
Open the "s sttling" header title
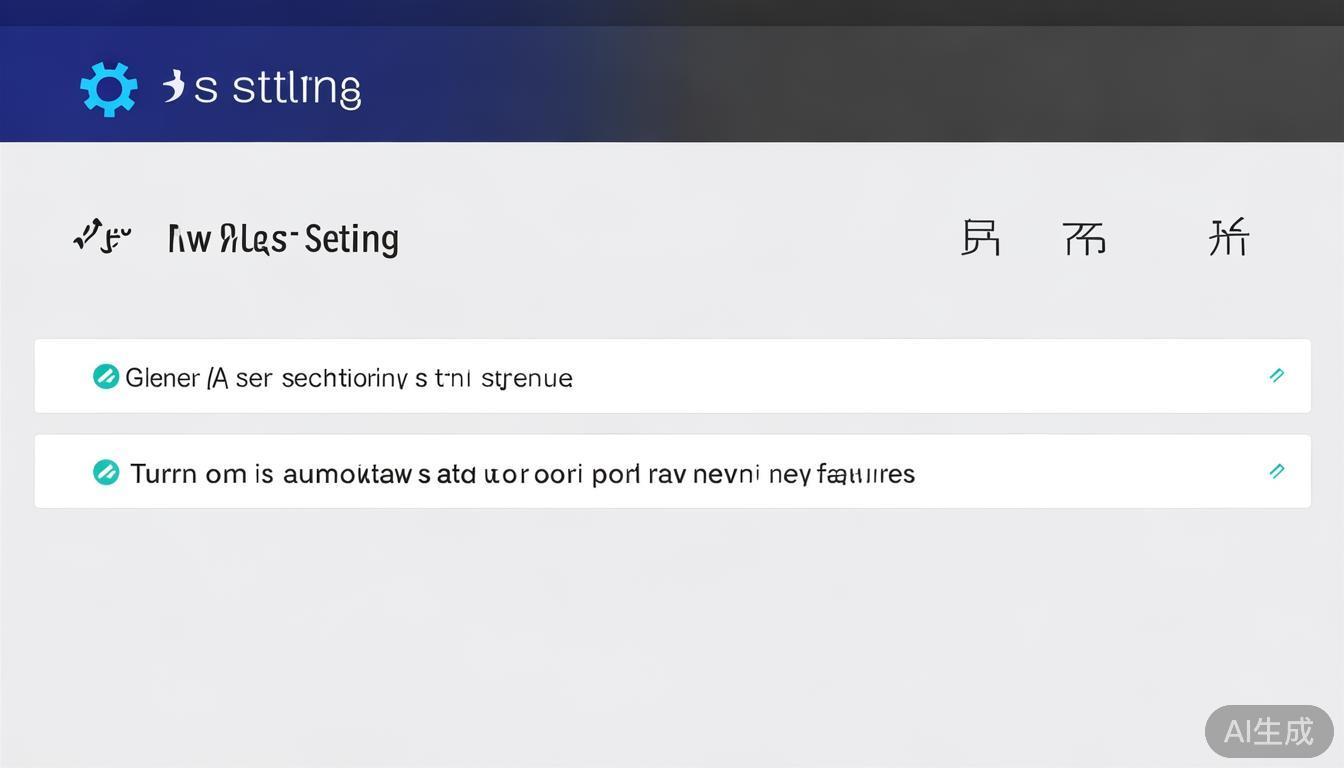pyautogui.click(x=277, y=88)
